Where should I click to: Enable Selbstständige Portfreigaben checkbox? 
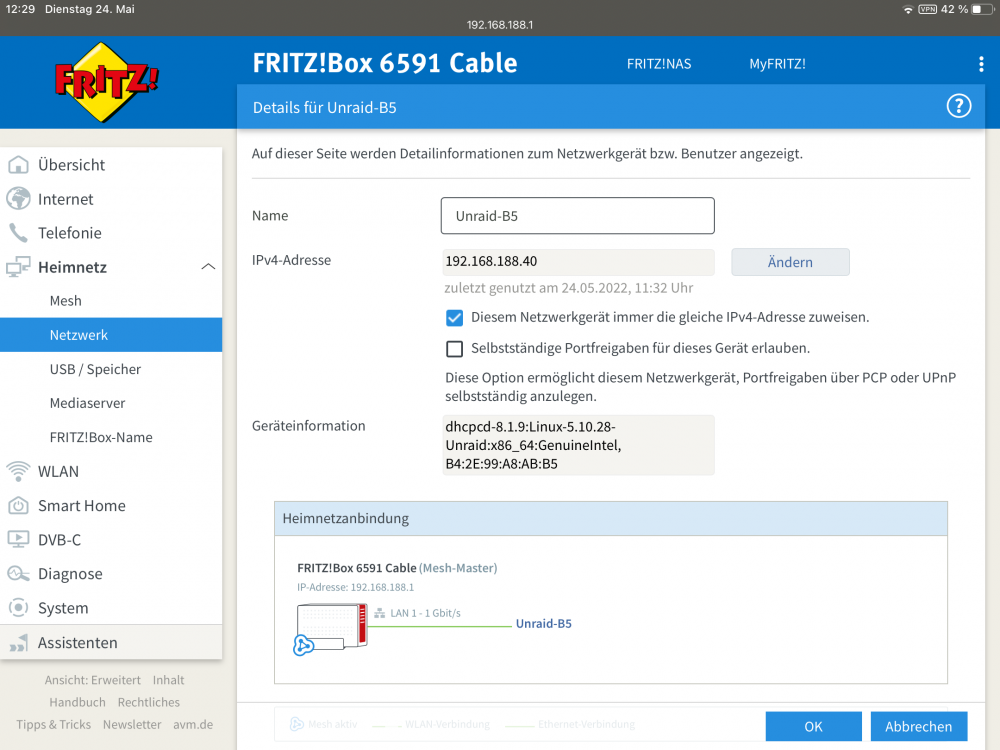click(454, 349)
